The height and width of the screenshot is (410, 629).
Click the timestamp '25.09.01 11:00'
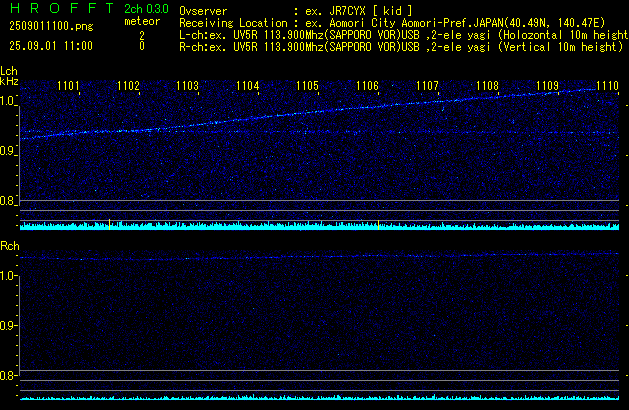[51, 46]
